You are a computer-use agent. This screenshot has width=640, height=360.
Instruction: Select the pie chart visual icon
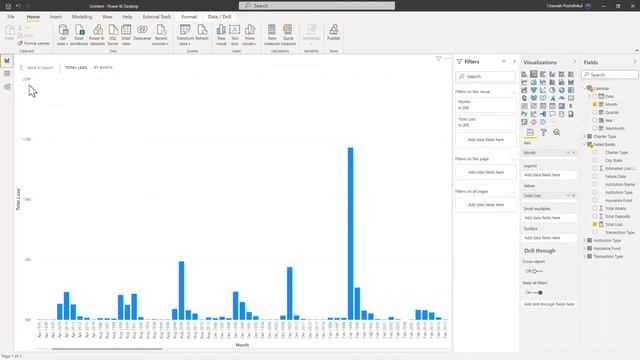[552, 90]
